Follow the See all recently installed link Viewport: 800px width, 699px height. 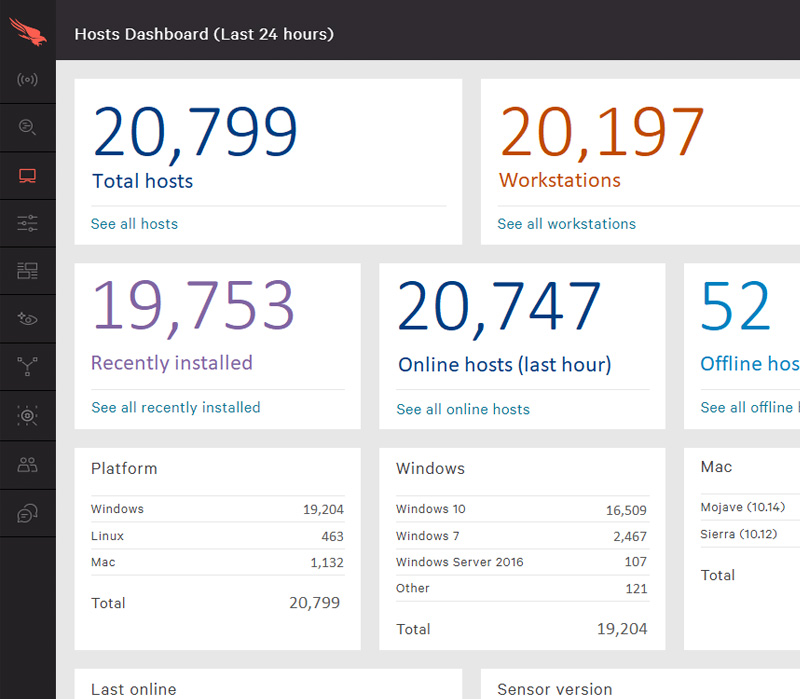(x=176, y=408)
